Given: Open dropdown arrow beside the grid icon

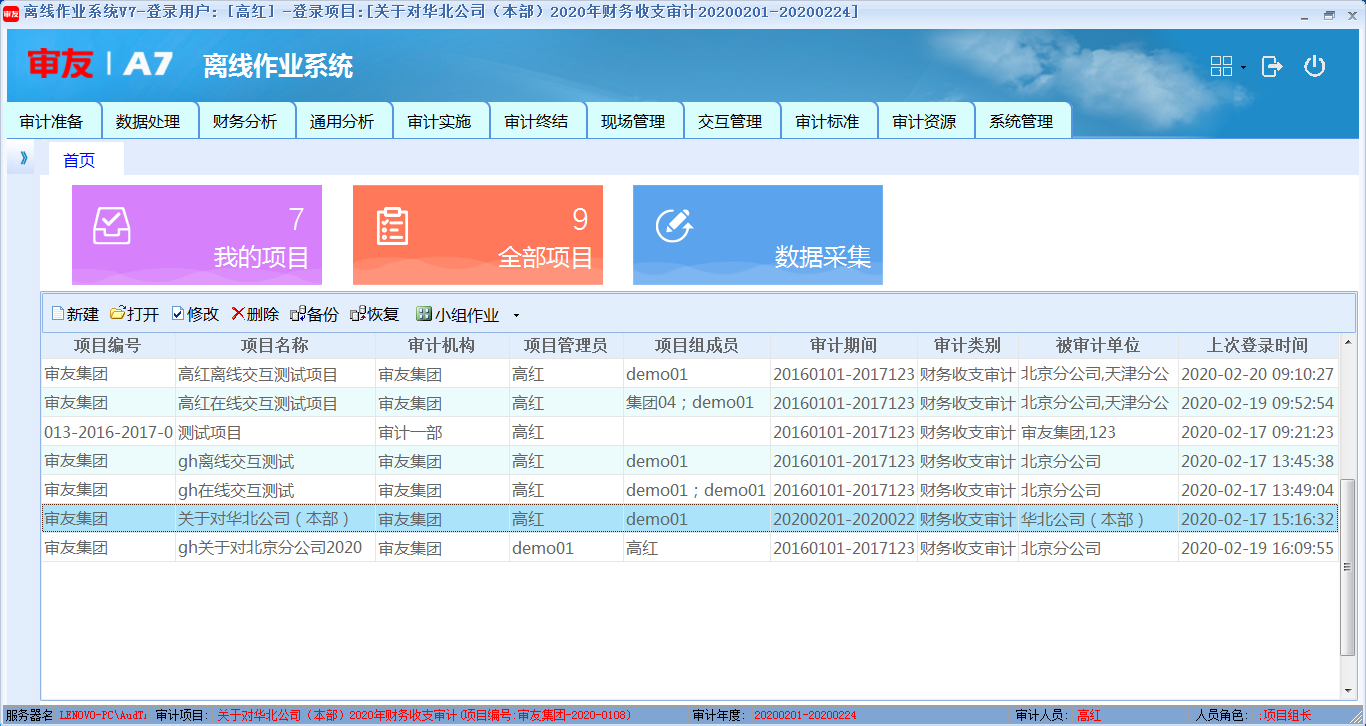Looking at the screenshot, I should 1243,67.
